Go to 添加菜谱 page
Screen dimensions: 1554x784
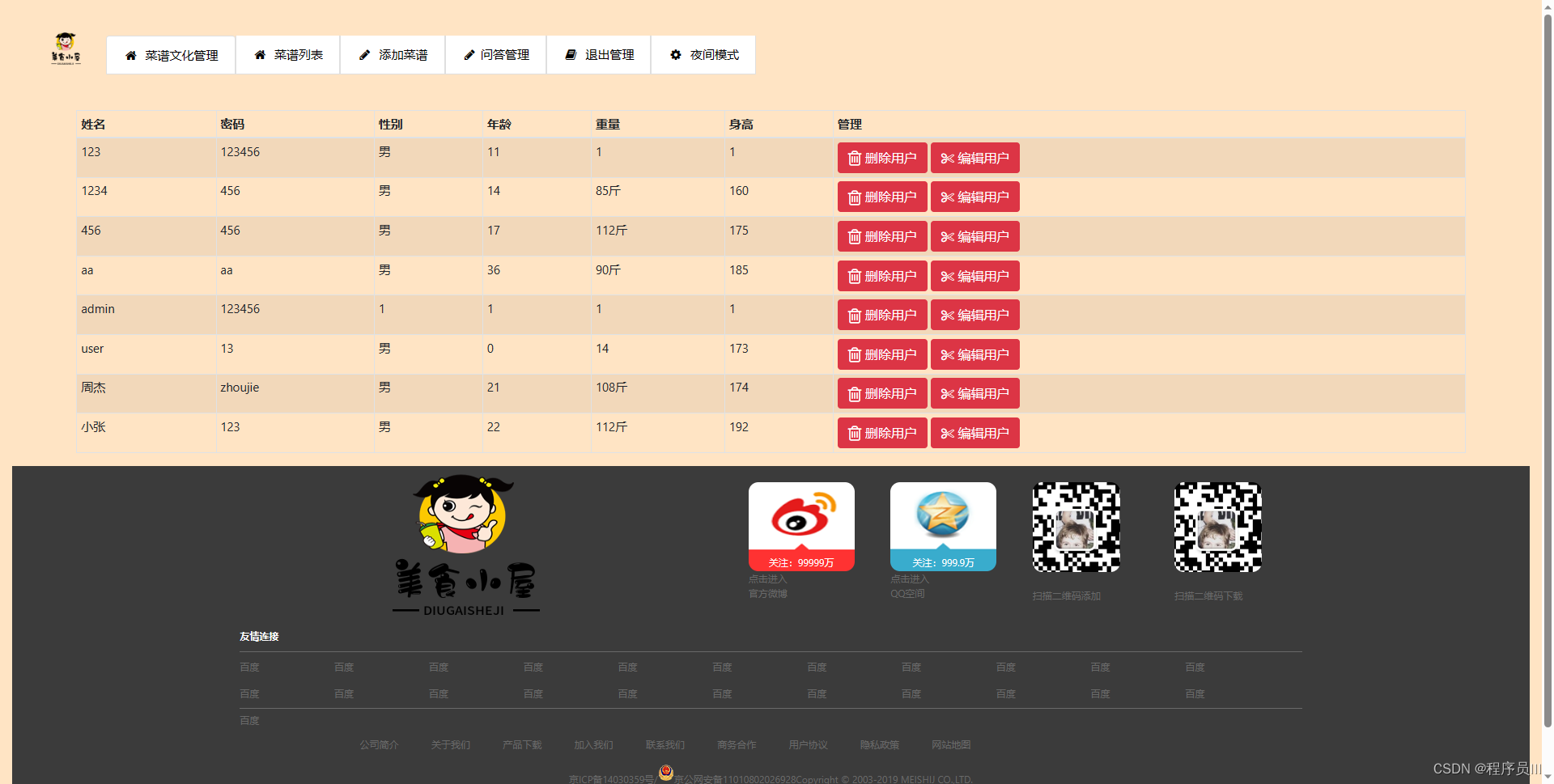(393, 55)
